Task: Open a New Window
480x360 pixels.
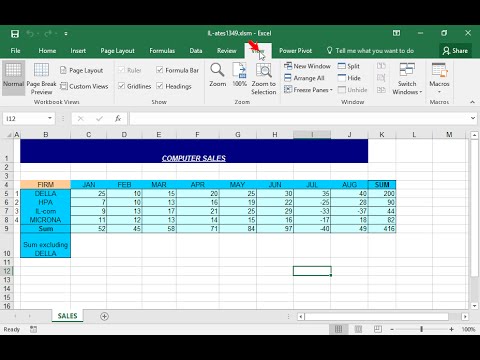Action: point(307,66)
